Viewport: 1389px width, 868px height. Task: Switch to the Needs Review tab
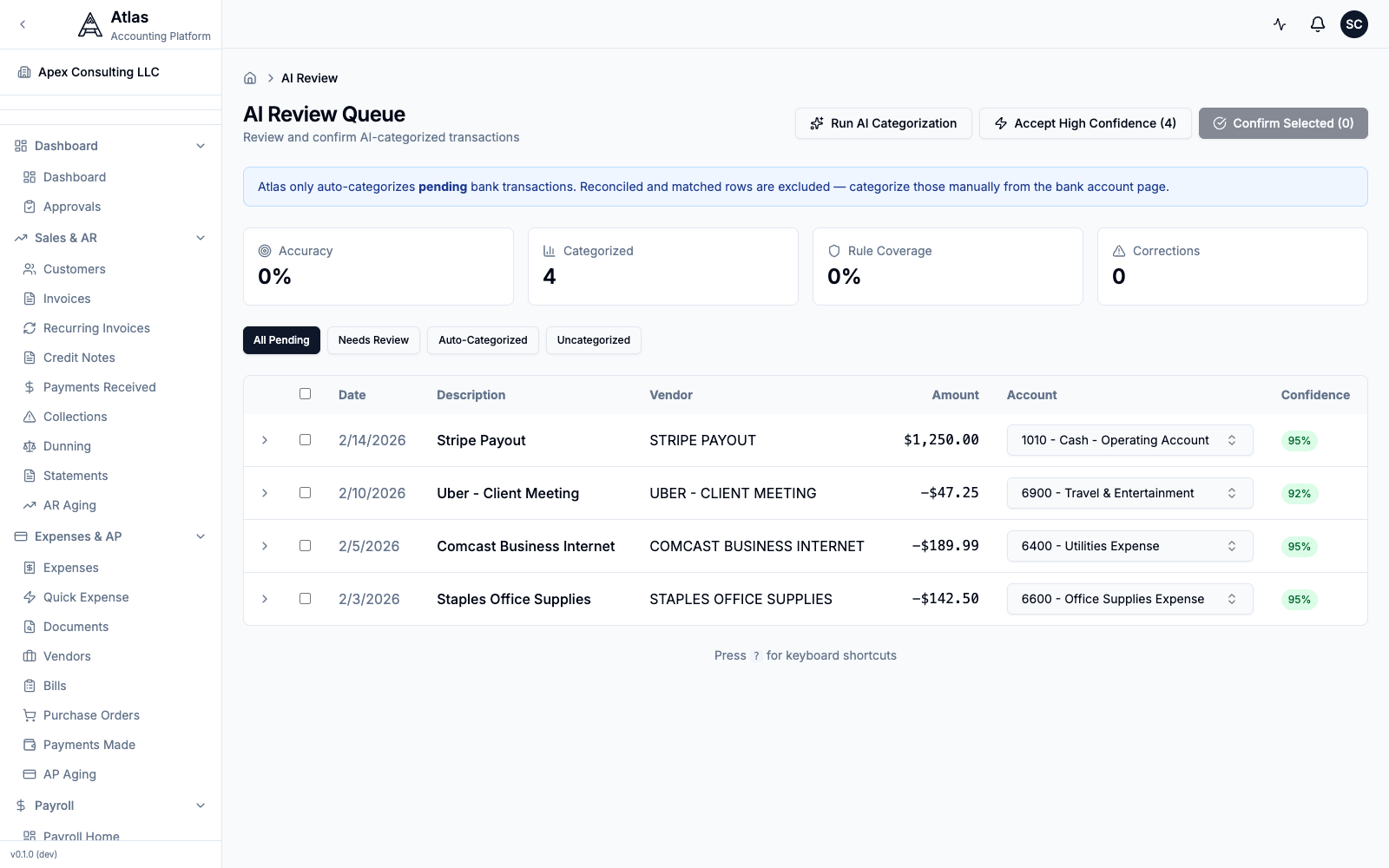373,340
